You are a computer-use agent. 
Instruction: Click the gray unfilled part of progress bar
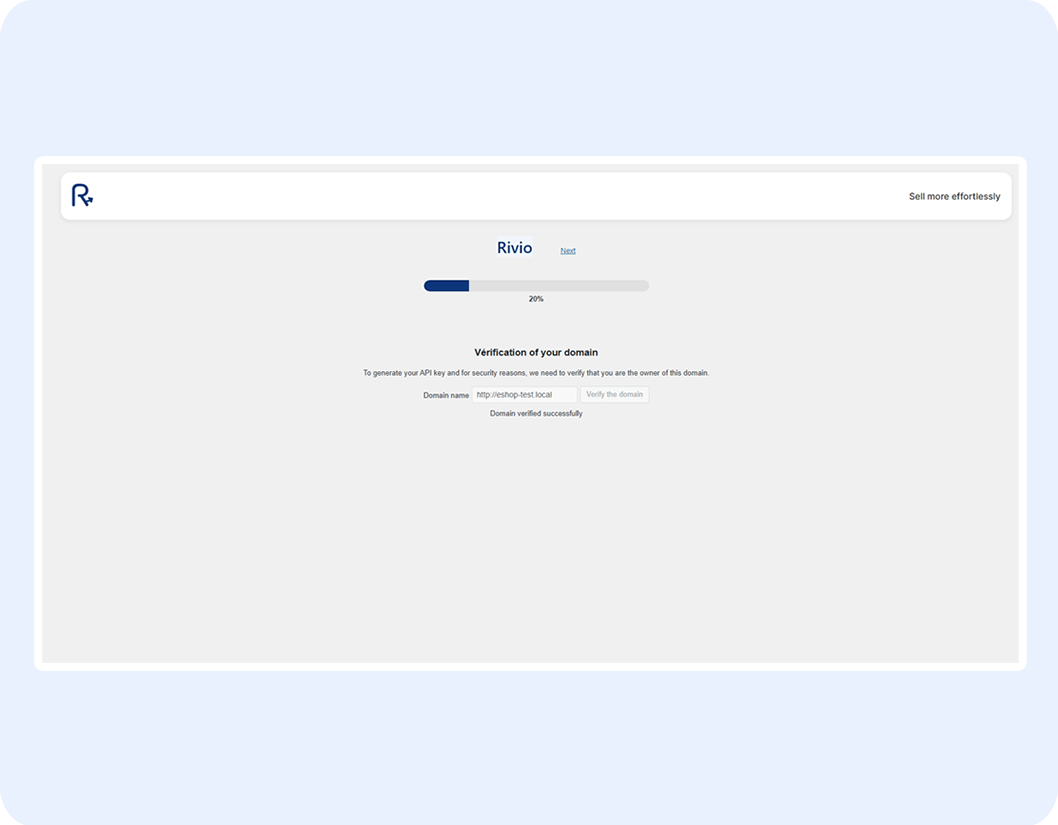click(x=560, y=286)
